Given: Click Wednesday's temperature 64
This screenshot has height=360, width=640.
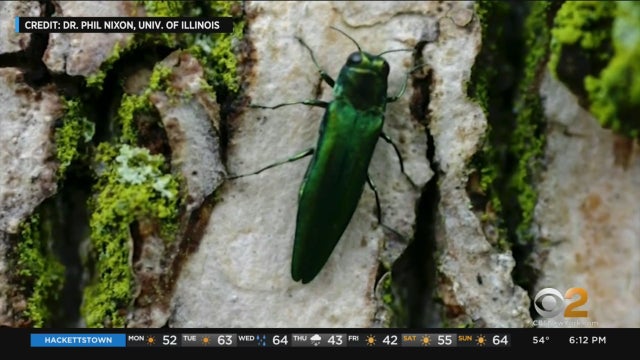Looking at the screenshot, I should coord(280,340).
